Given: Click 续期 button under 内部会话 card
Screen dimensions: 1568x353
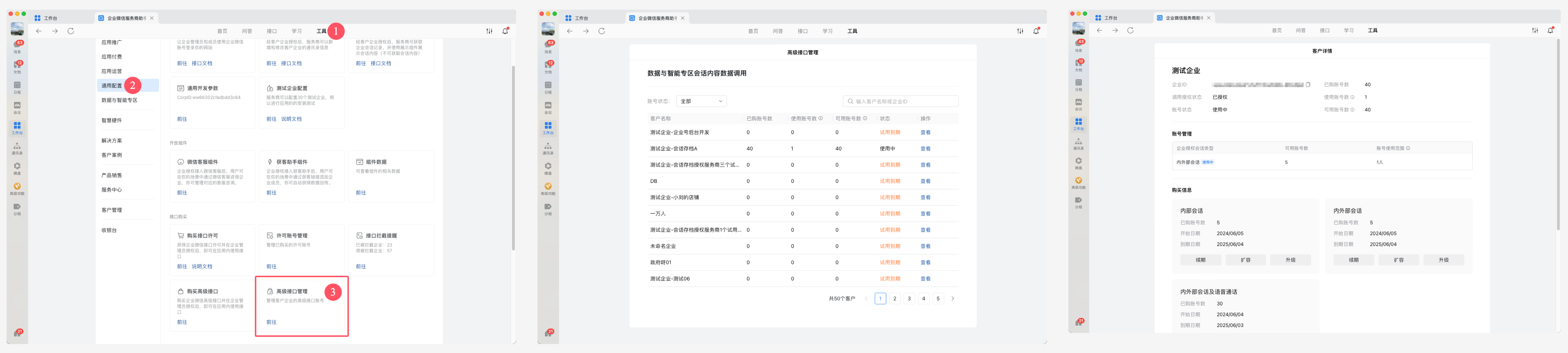Looking at the screenshot, I should (1200, 260).
